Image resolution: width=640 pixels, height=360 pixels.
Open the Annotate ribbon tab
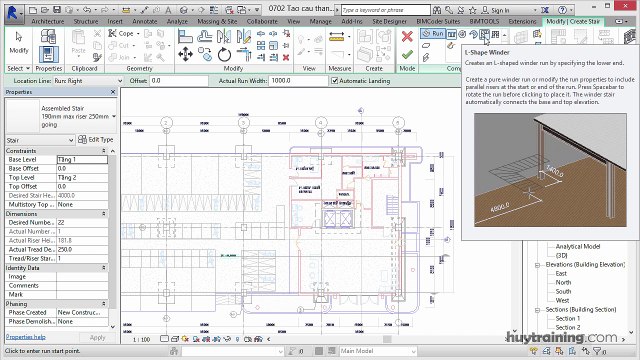pyautogui.click(x=144, y=21)
